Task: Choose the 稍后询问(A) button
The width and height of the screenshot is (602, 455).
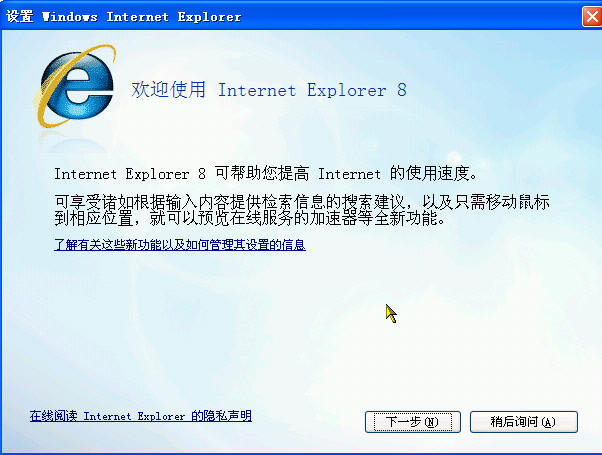Action: click(x=524, y=422)
